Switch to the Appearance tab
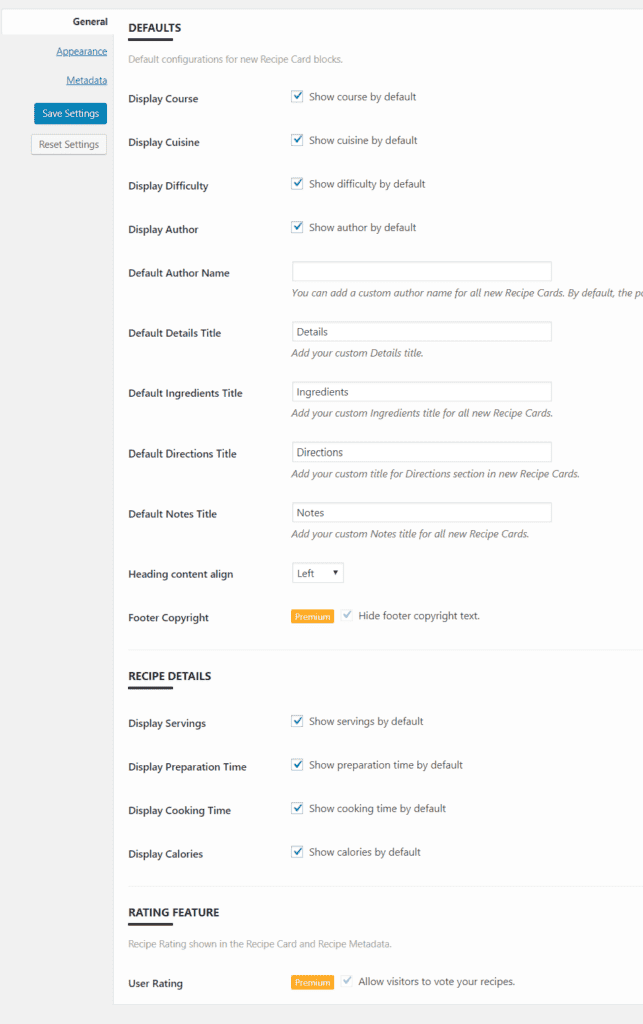This screenshot has width=643, height=1024. (82, 52)
